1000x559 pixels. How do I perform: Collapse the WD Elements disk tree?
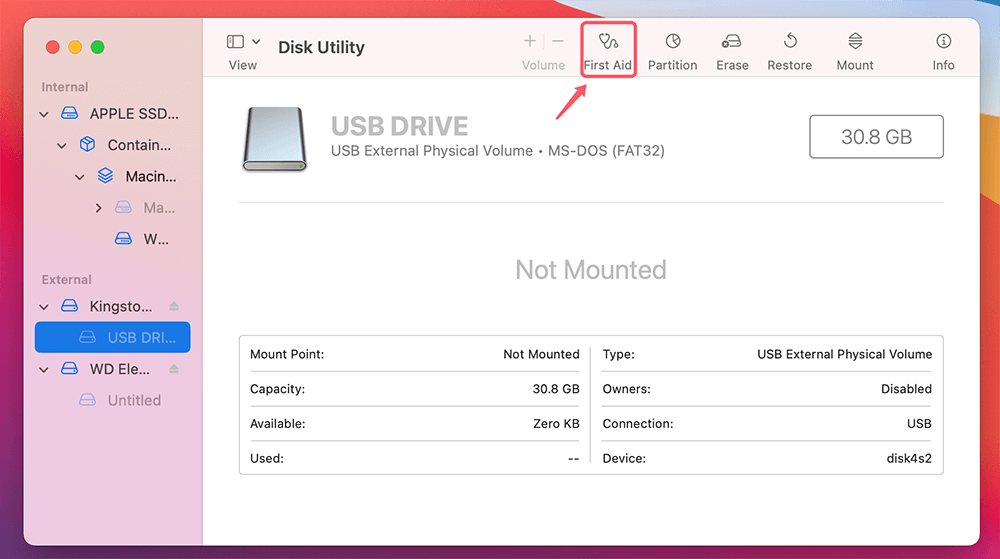tap(44, 369)
